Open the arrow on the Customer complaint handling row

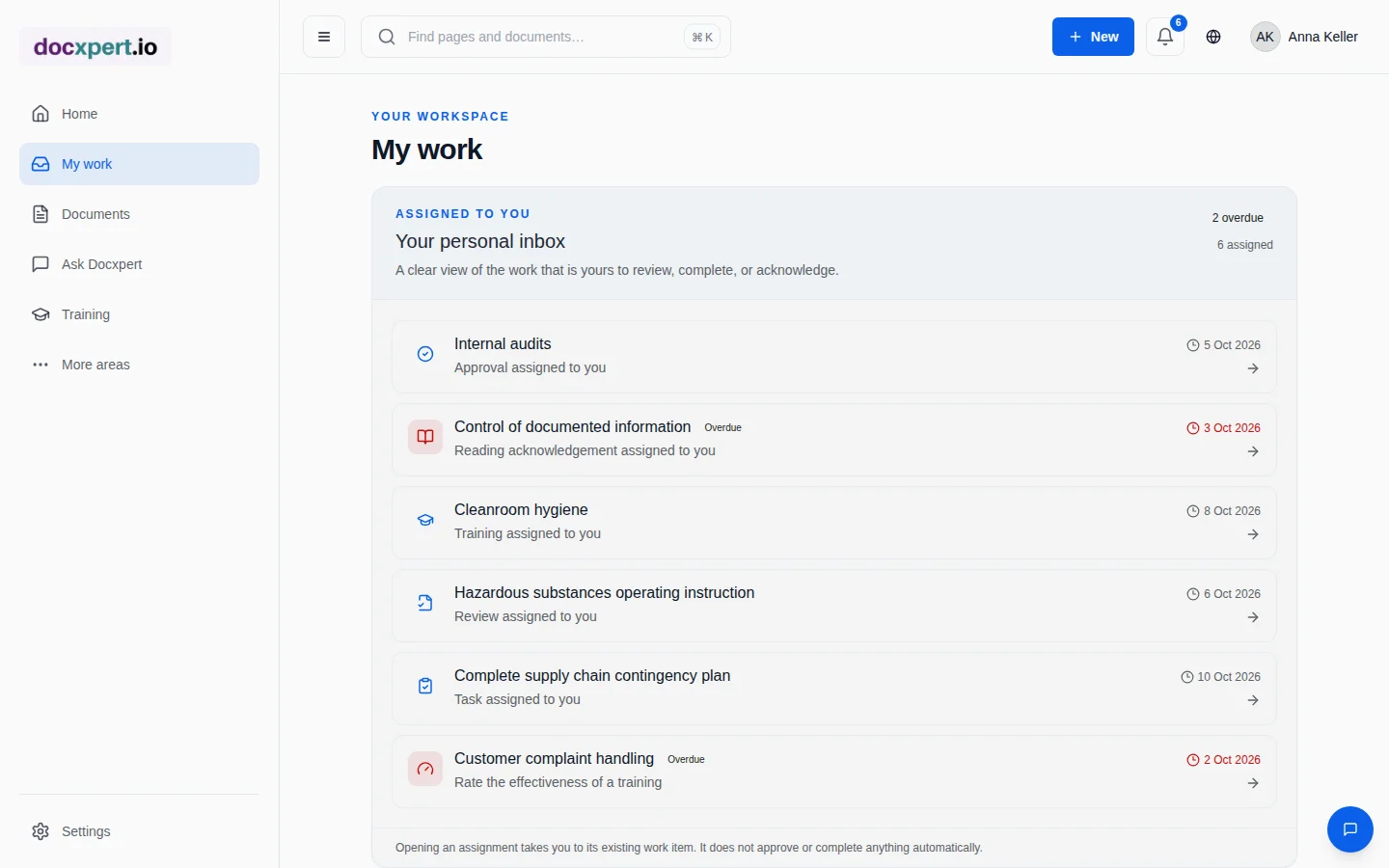[x=1253, y=783]
